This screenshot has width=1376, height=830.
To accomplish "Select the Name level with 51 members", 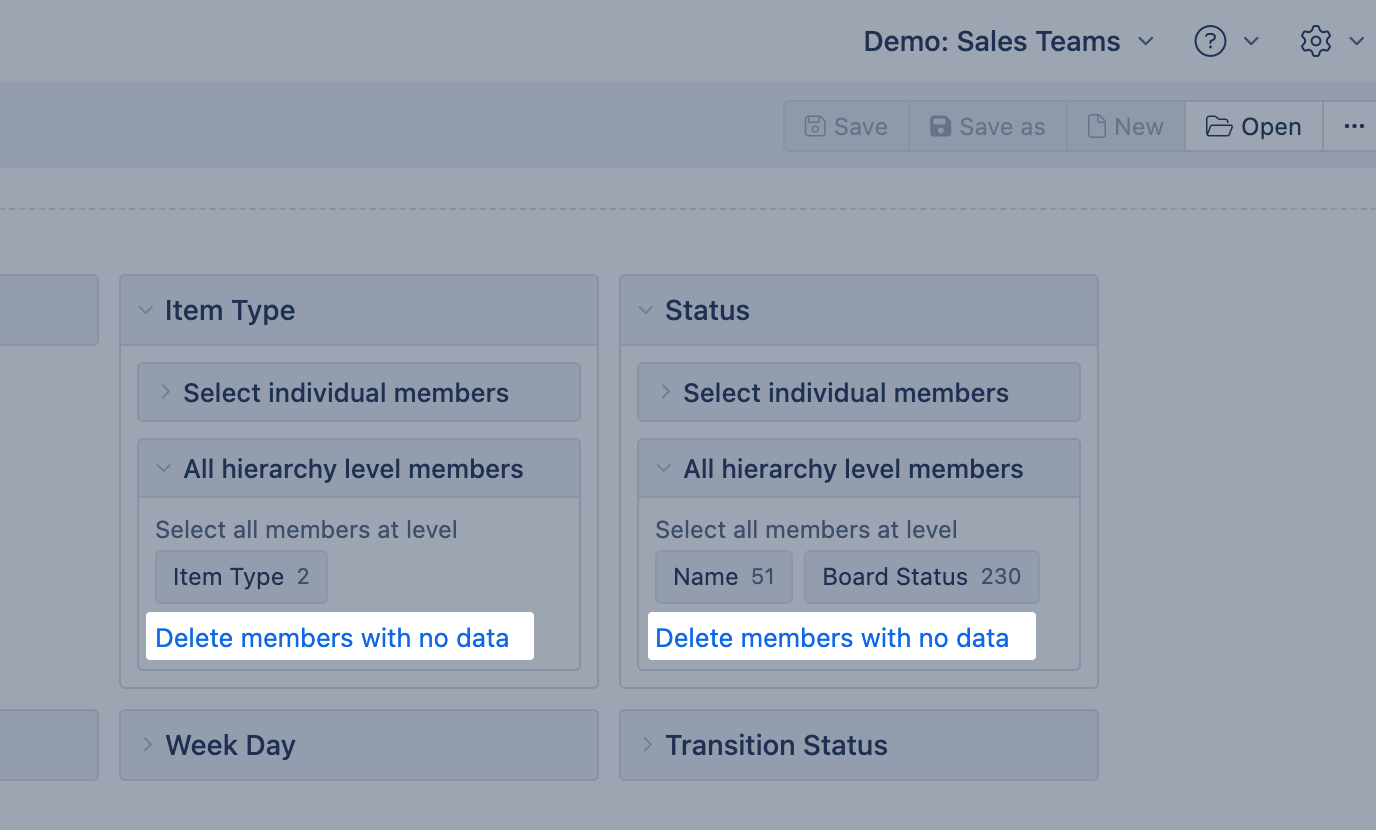I will pos(723,577).
